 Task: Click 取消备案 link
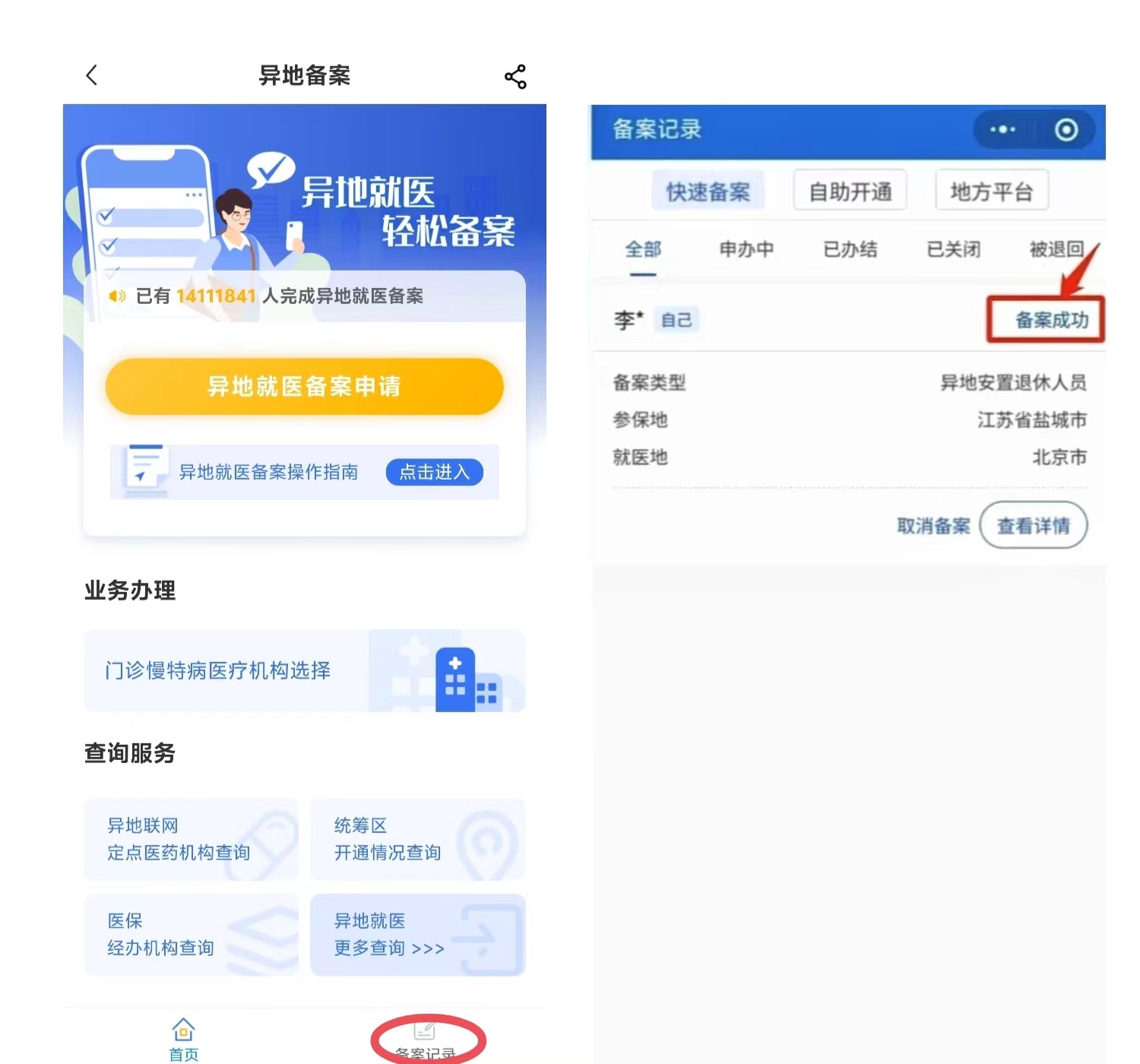pos(933,525)
